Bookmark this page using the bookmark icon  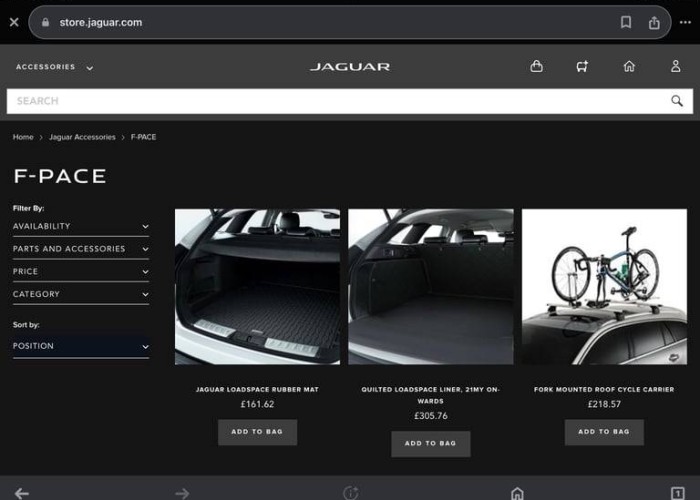626,22
